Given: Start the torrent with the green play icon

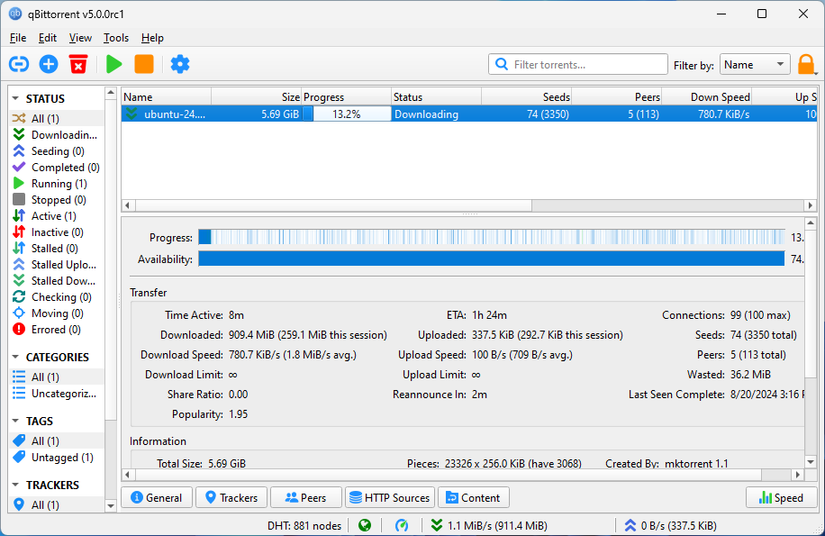Looking at the screenshot, I should tap(114, 64).
